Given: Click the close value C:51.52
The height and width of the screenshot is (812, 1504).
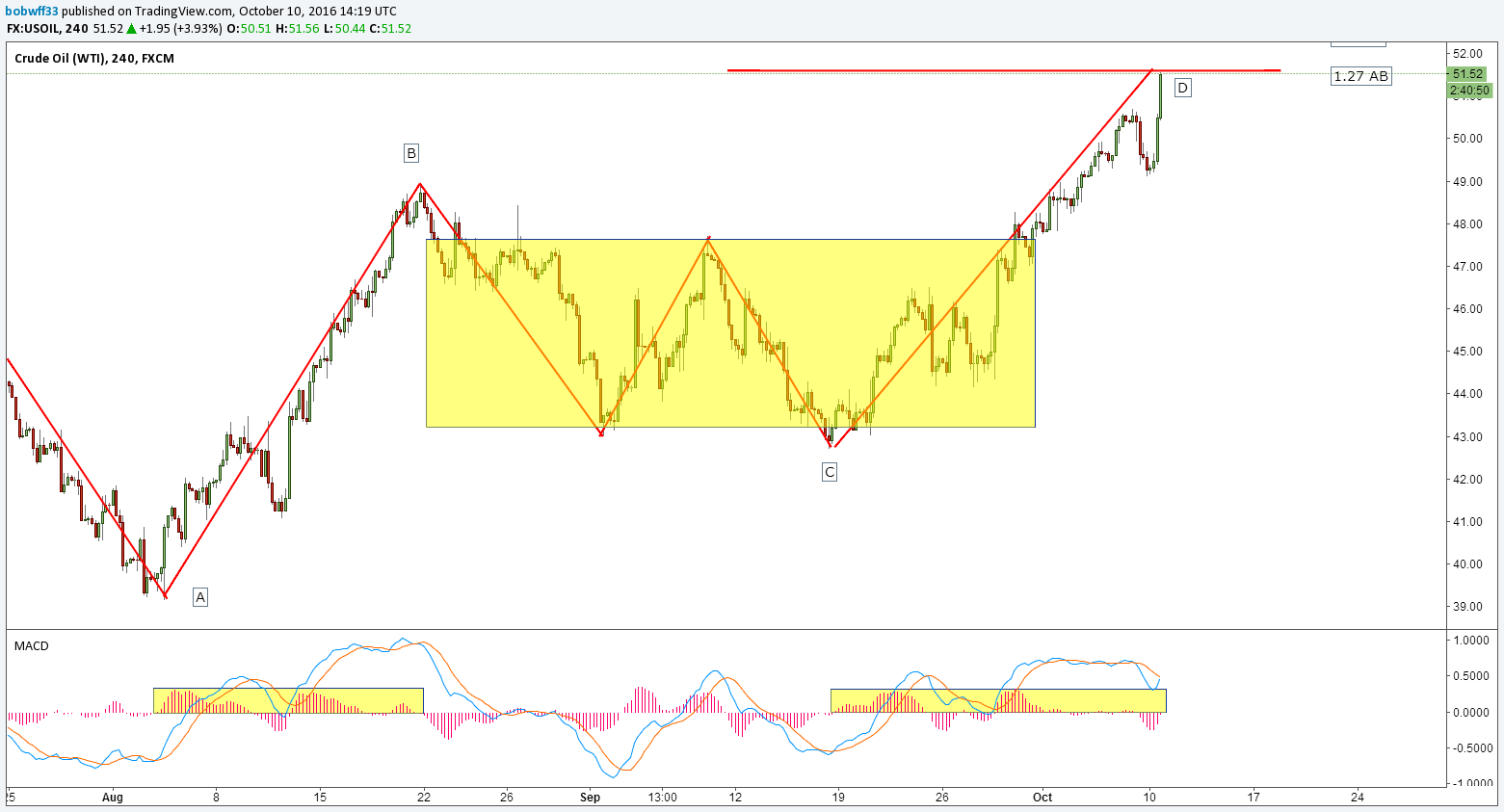Looking at the screenshot, I should point(390,28).
